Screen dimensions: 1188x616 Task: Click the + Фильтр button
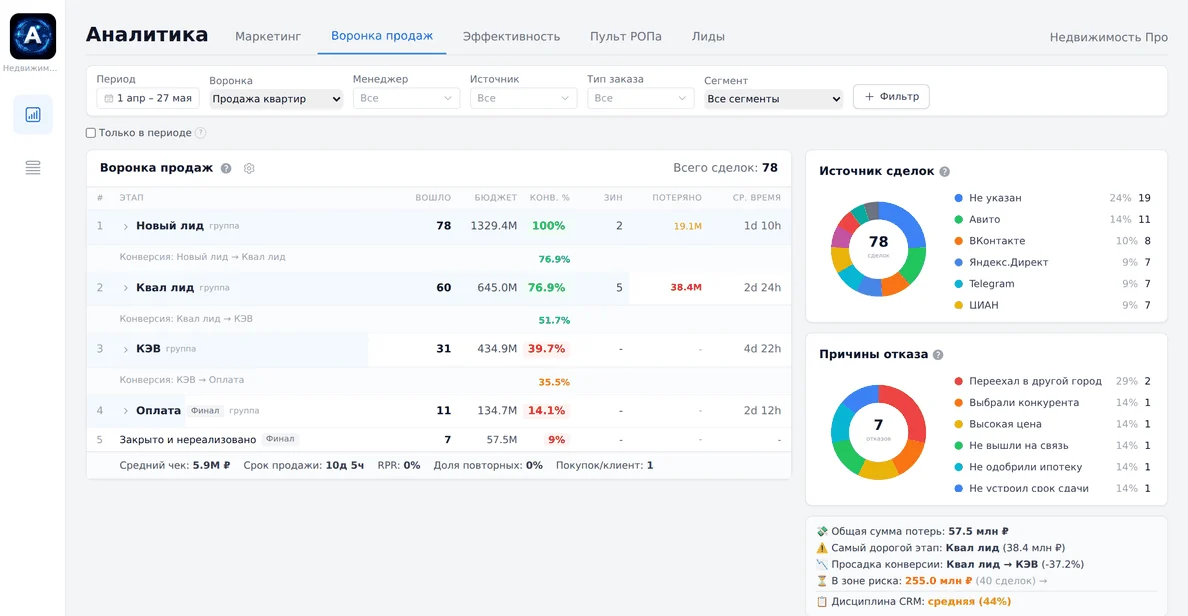pyautogui.click(x=891, y=96)
